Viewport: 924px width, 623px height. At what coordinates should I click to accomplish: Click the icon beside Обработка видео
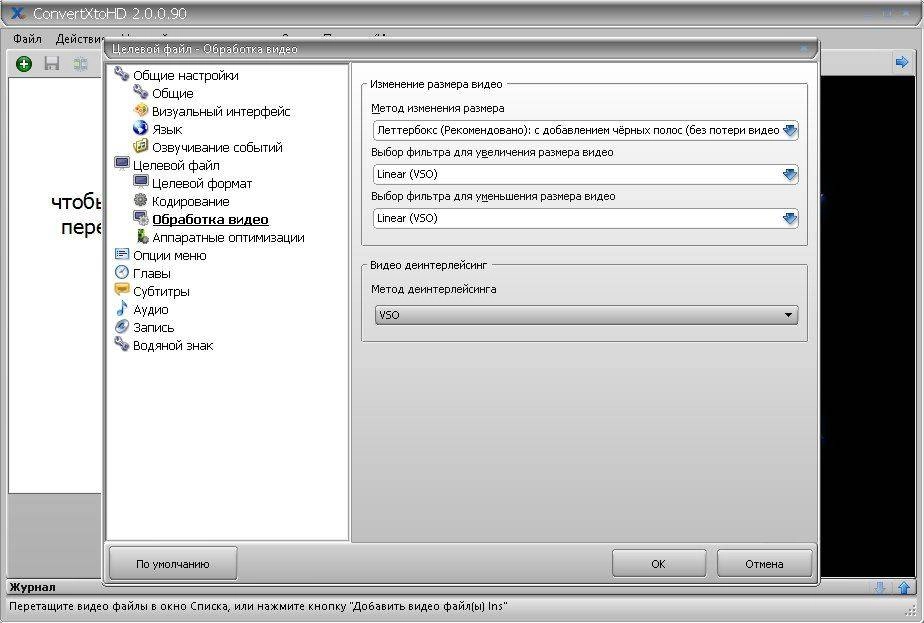coord(140,218)
